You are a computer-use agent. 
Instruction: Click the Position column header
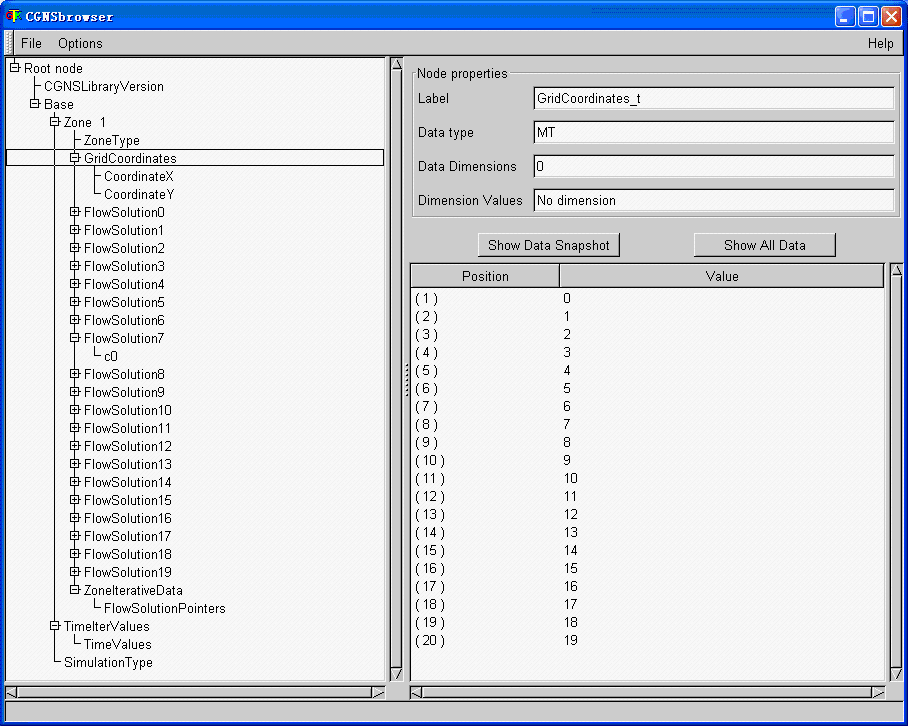click(x=485, y=276)
